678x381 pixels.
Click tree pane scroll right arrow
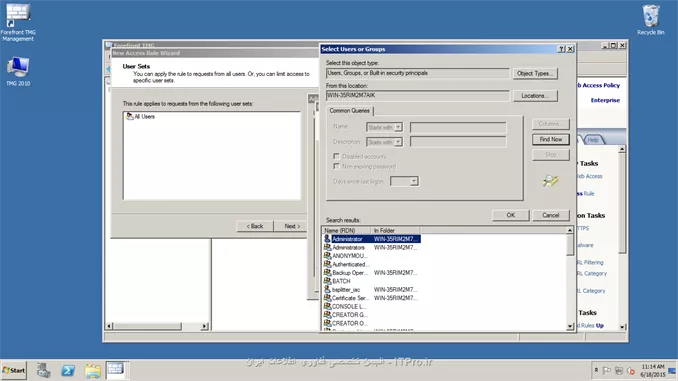coord(204,326)
